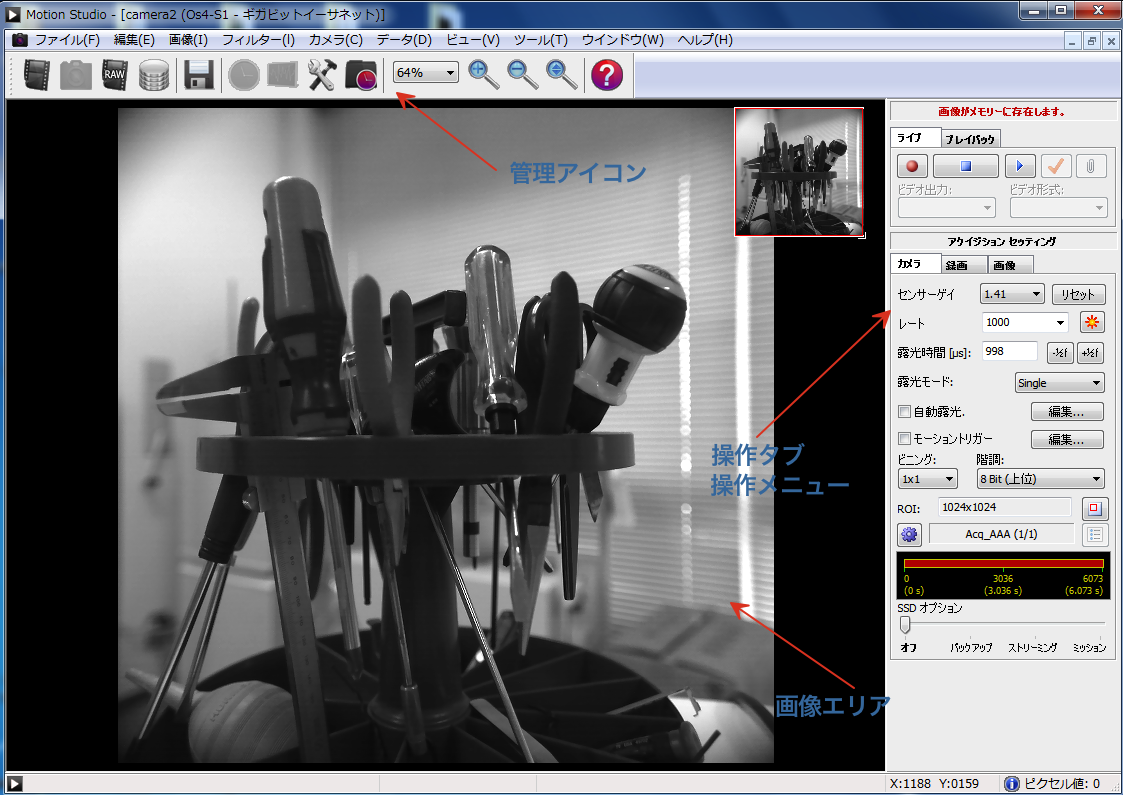1123x795 pixels.
Task: Open the ビニング 1x1 dropdown
Action: pyautogui.click(x=927, y=479)
